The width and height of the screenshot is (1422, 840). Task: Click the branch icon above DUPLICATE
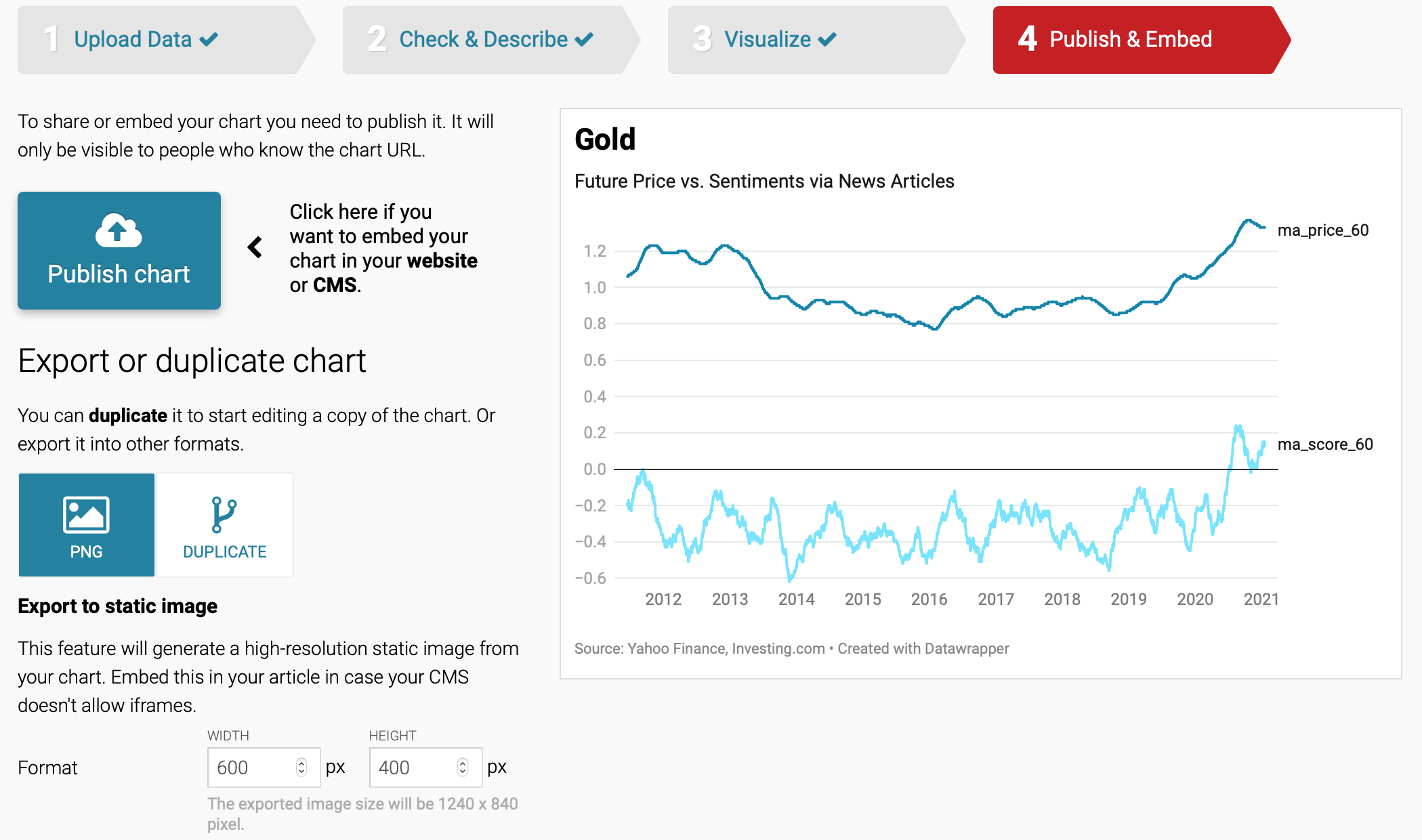click(x=224, y=515)
